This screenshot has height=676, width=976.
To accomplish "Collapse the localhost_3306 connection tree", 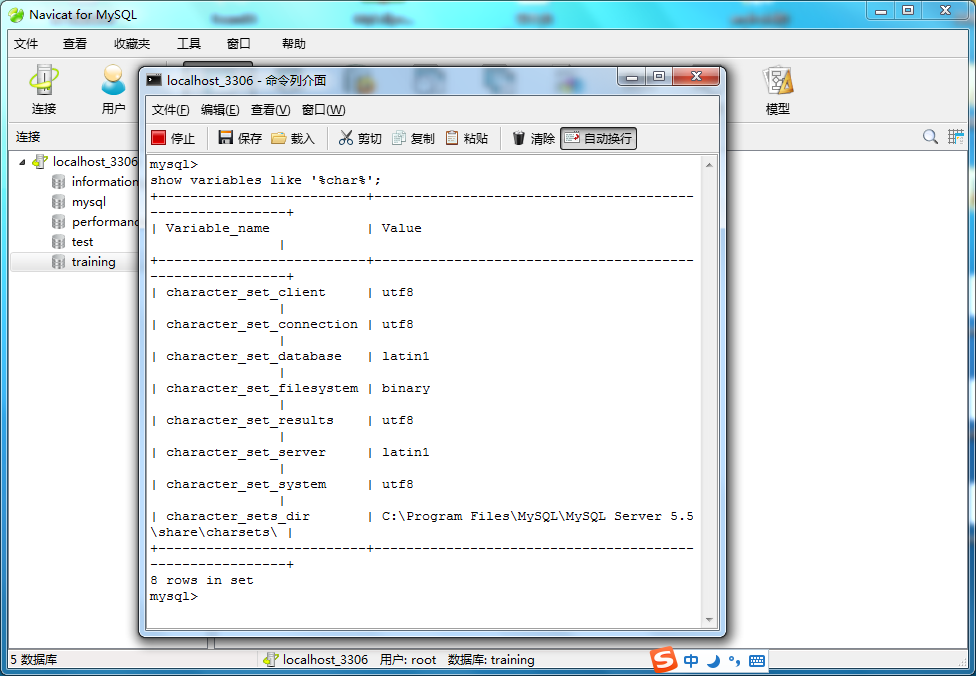I will click(24, 161).
